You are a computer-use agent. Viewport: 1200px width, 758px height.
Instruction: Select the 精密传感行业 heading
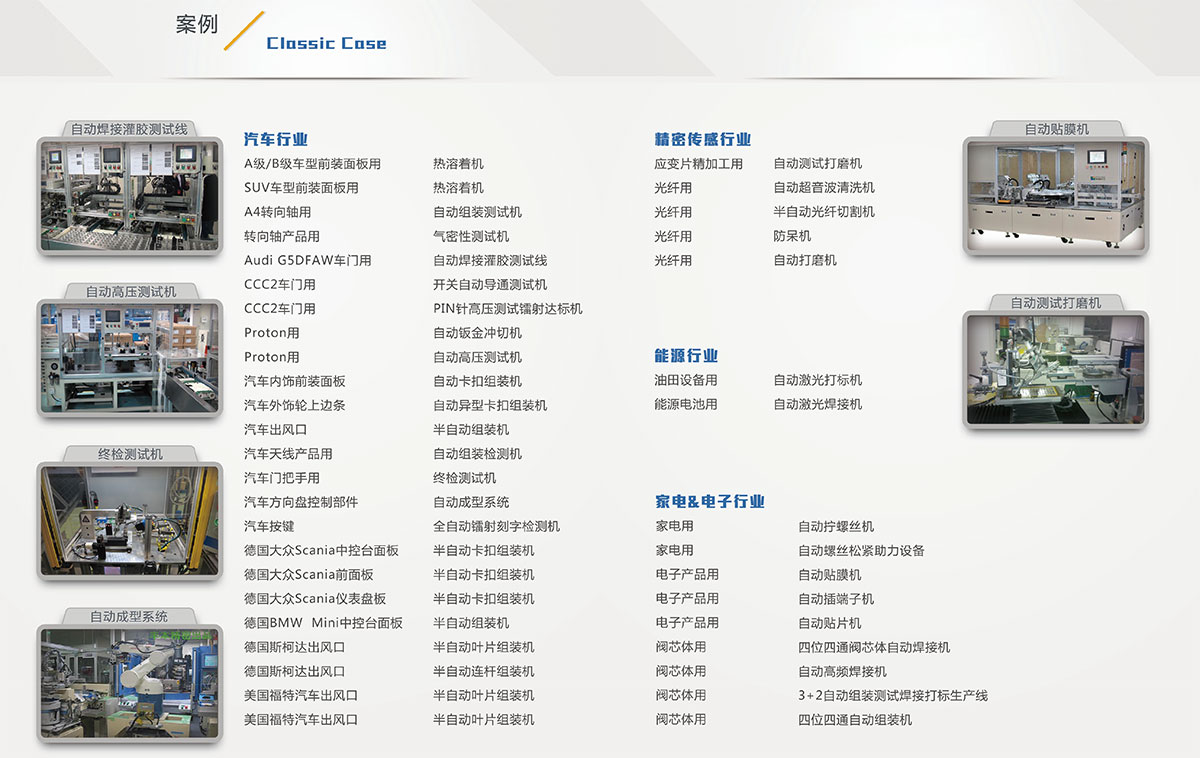pyautogui.click(x=702, y=140)
